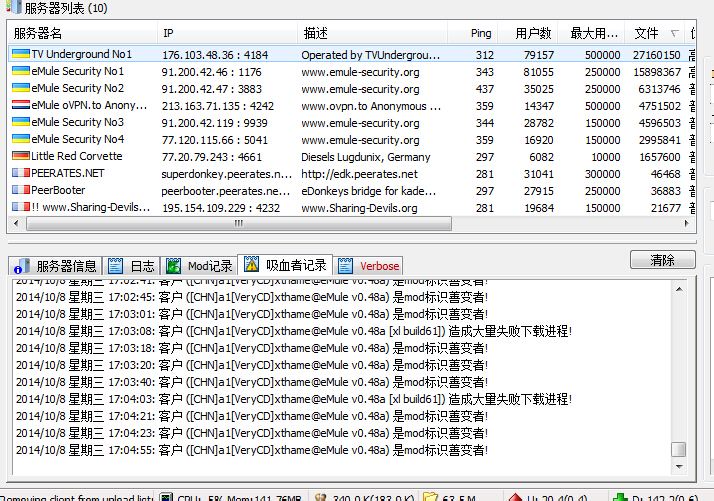
Task: Click the flag icon of eMule Security No1
Action: click(x=20, y=71)
